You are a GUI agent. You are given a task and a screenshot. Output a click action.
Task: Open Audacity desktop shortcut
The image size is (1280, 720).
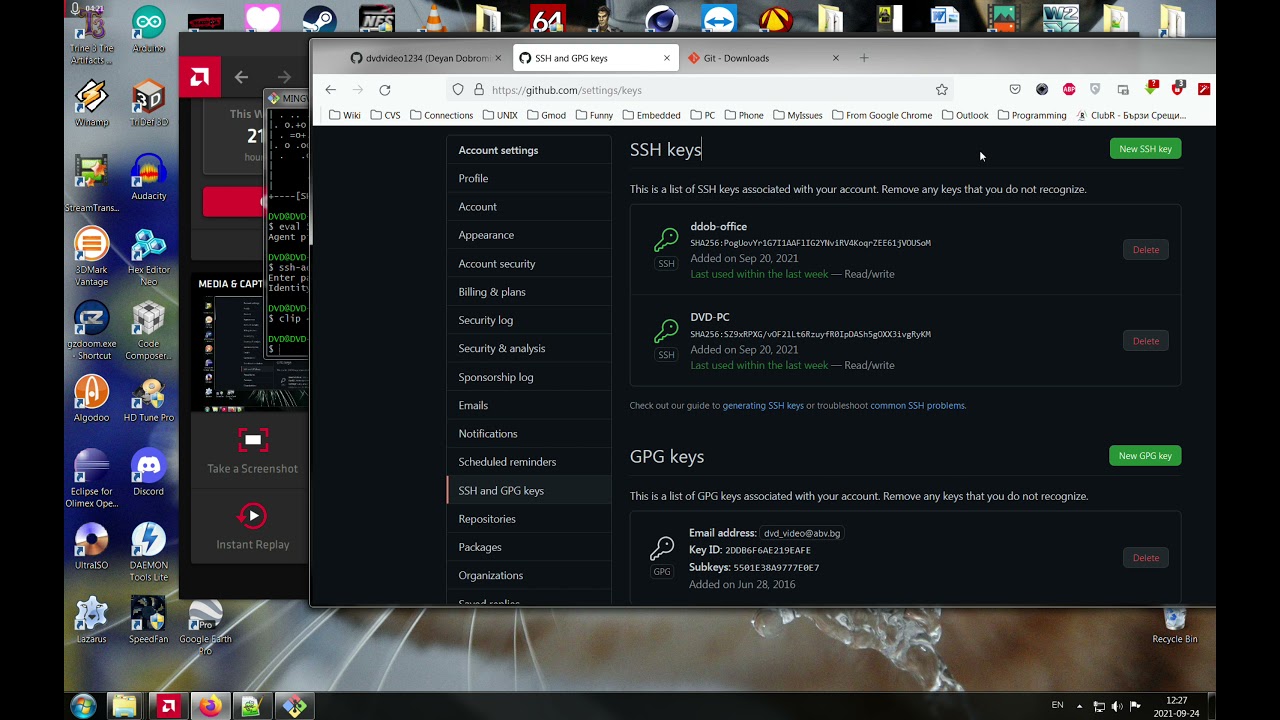(x=148, y=178)
